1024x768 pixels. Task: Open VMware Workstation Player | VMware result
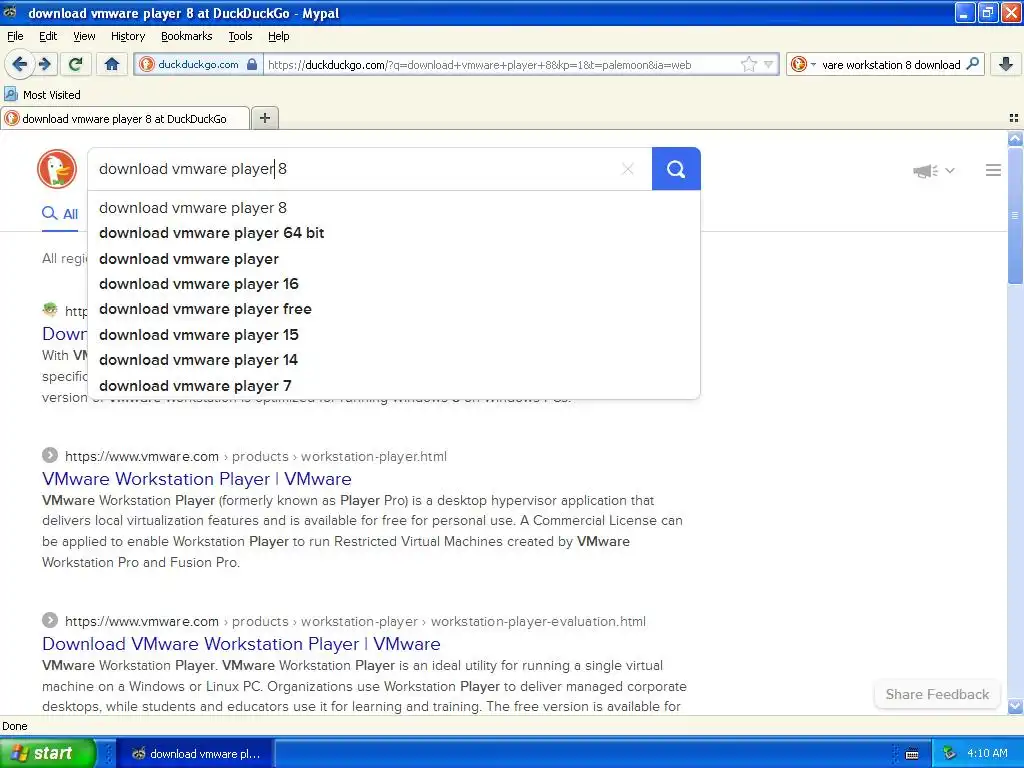(x=197, y=479)
